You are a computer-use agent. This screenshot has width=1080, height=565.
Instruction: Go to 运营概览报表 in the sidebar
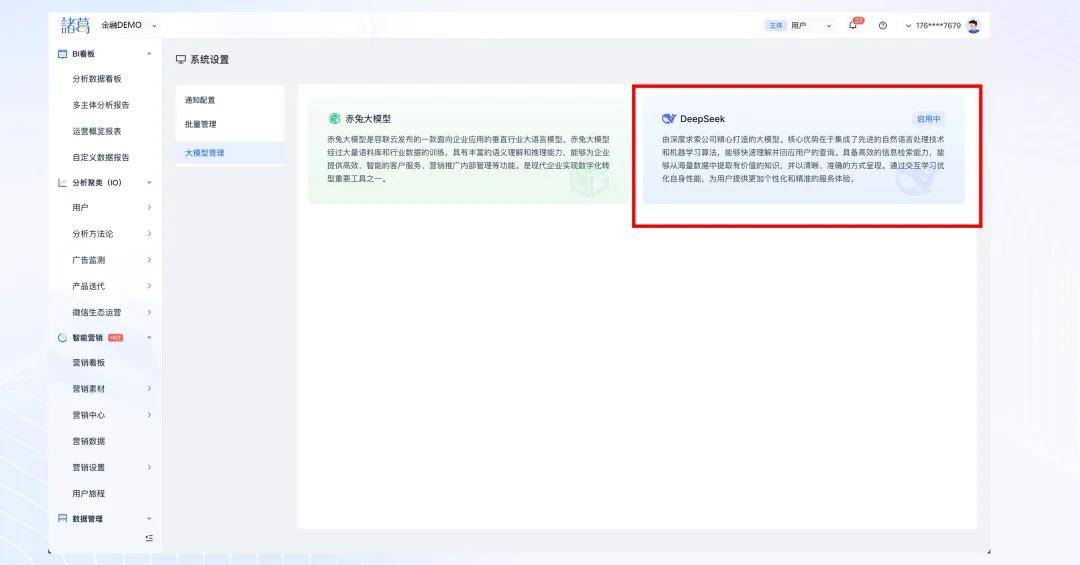point(96,132)
